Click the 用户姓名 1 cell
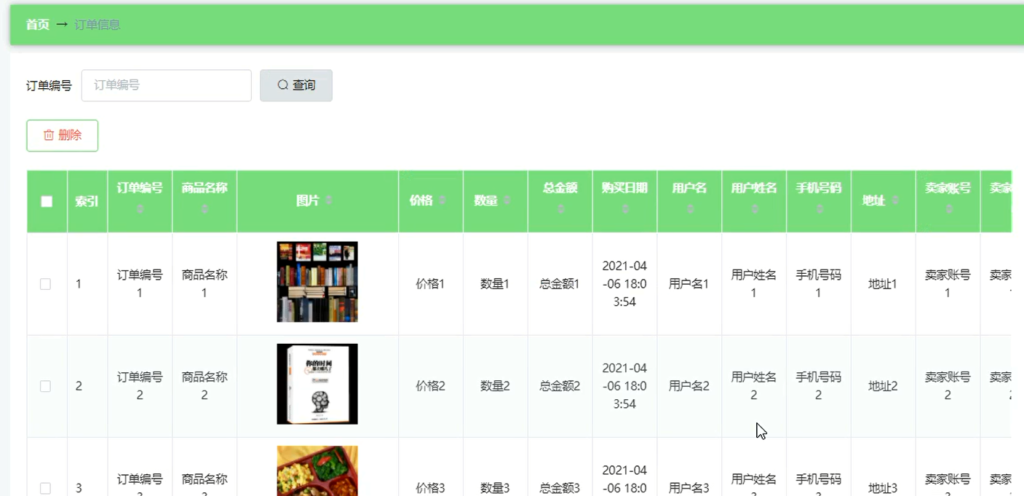Viewport: 1024px width, 496px height. coord(754,284)
